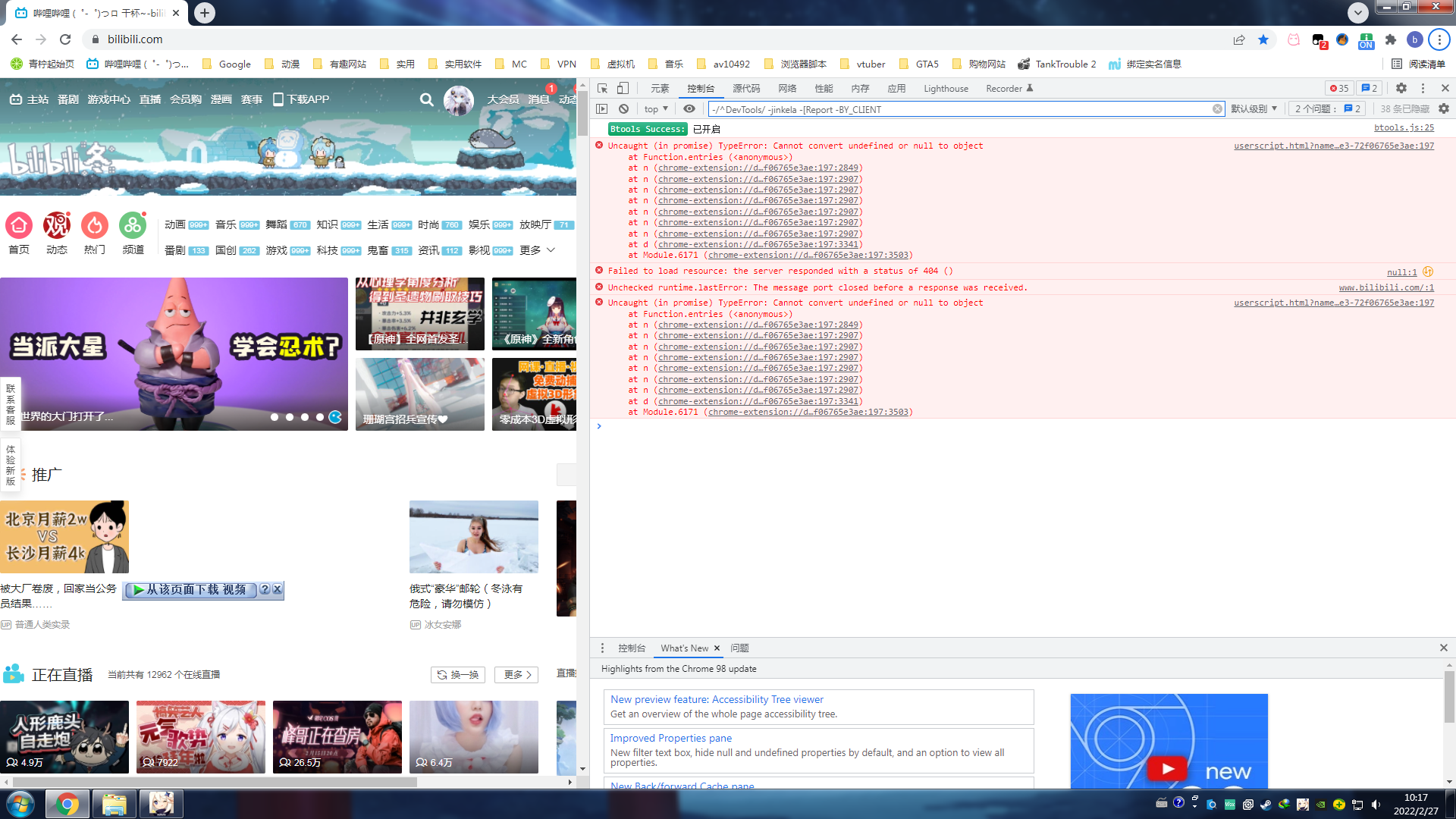Image resolution: width=1456 pixels, height=819 pixels.
Task: Open the Chrome extensions puzzle icon
Action: pos(1391,39)
